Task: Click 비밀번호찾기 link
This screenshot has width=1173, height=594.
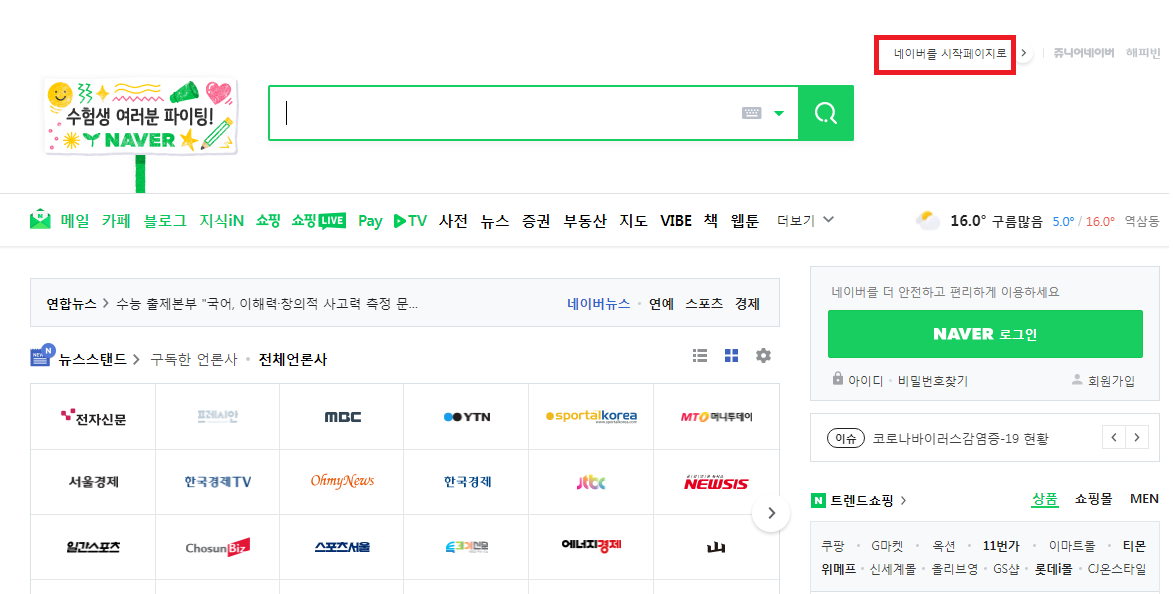Action: tap(933, 381)
